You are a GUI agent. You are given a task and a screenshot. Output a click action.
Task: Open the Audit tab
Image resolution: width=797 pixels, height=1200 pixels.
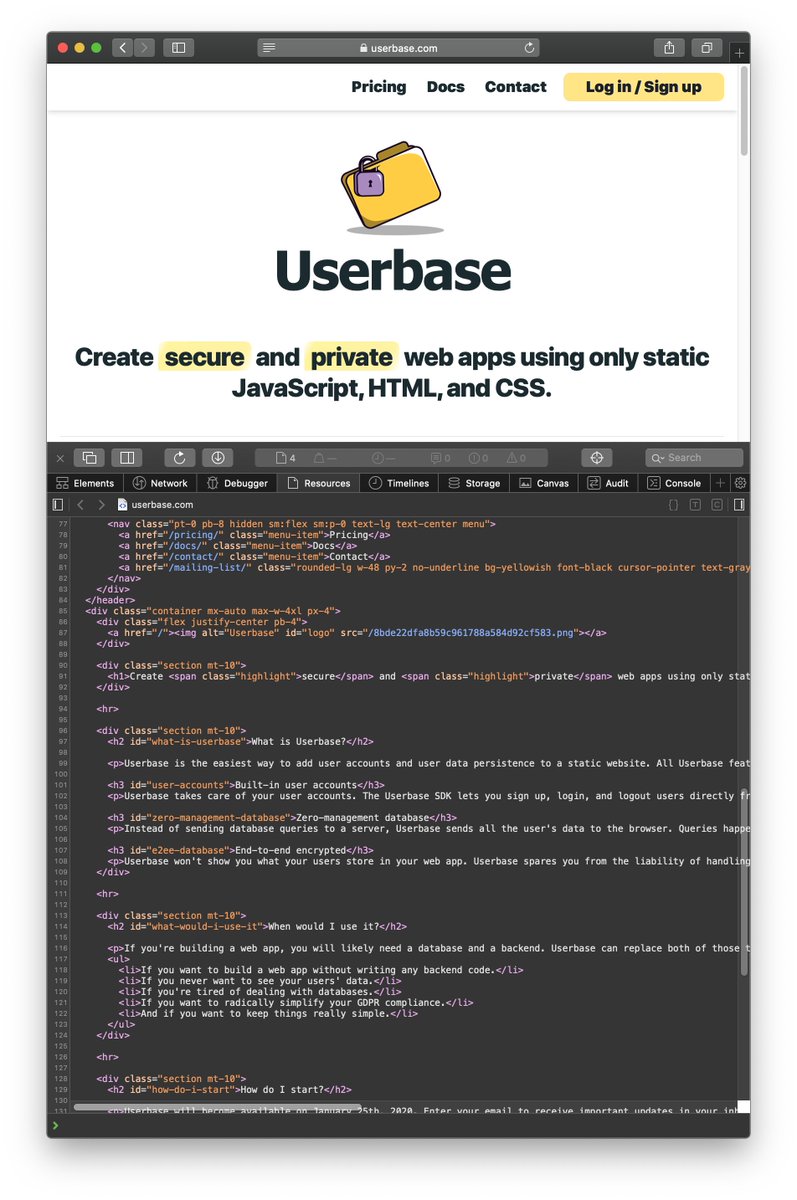[609, 483]
